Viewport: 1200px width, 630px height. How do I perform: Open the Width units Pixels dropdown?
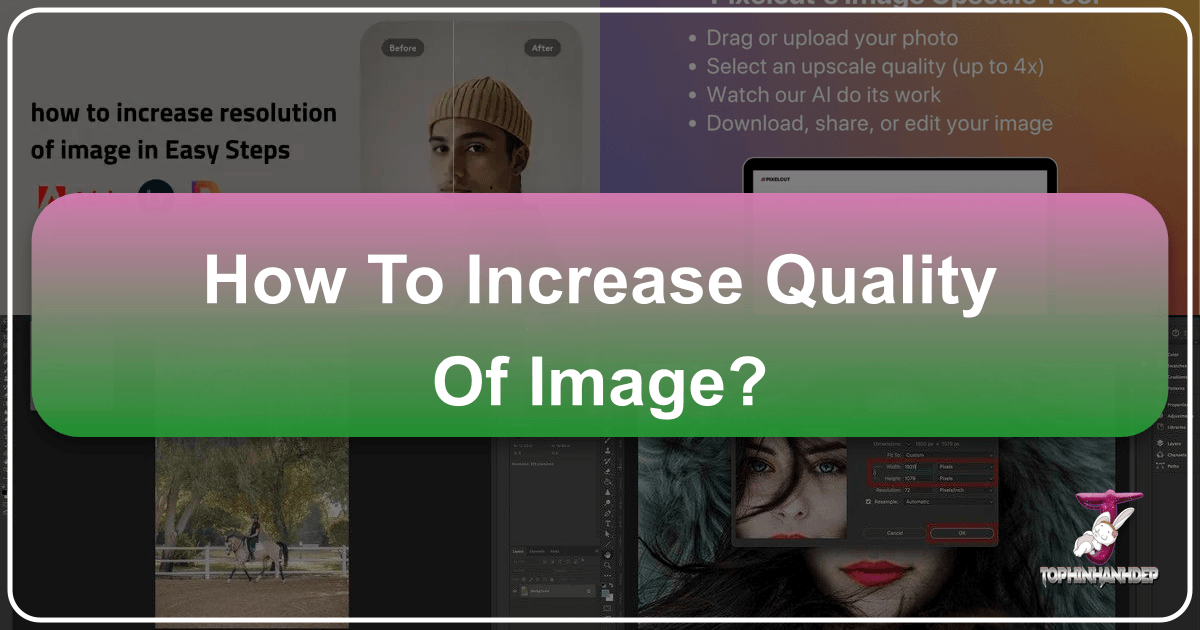click(x=965, y=467)
